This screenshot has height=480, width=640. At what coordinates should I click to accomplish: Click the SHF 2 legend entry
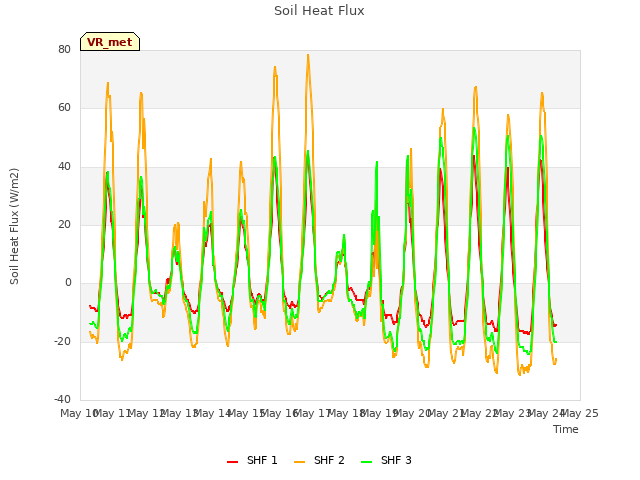click(x=319, y=460)
